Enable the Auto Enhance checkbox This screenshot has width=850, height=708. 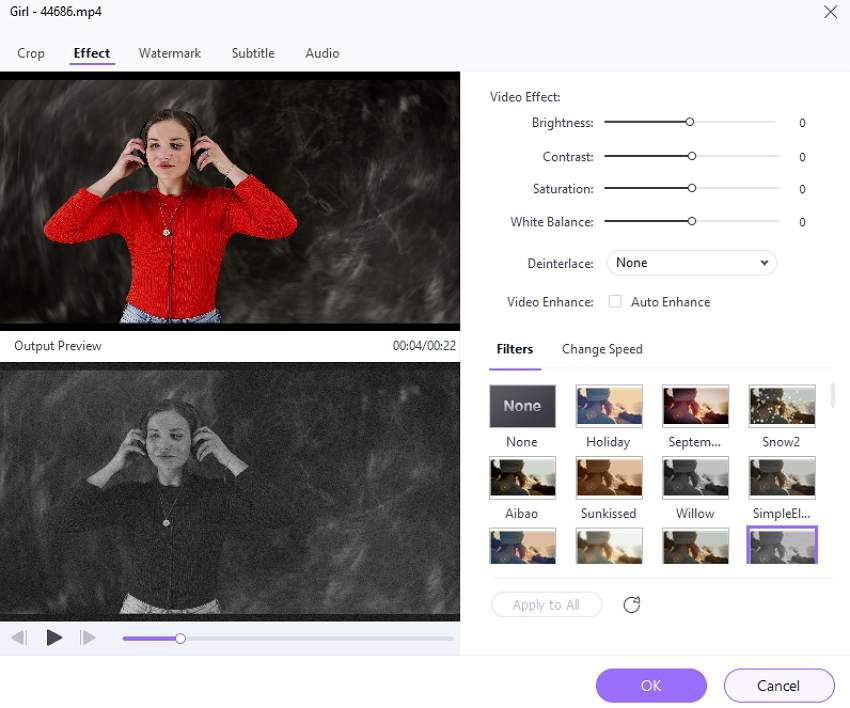pos(615,301)
